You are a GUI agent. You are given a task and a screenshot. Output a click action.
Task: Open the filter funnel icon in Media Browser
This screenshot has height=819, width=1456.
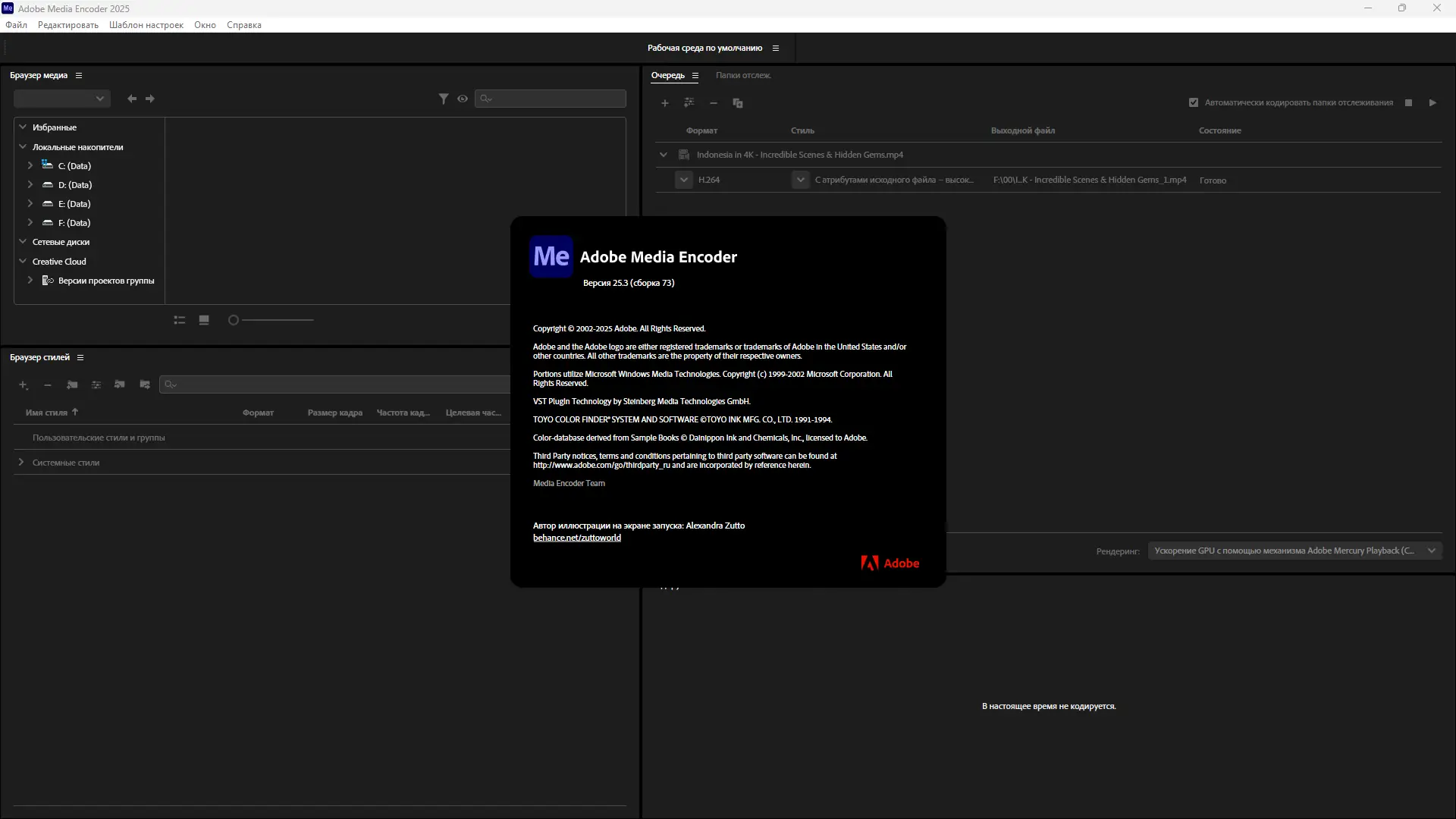tap(444, 99)
